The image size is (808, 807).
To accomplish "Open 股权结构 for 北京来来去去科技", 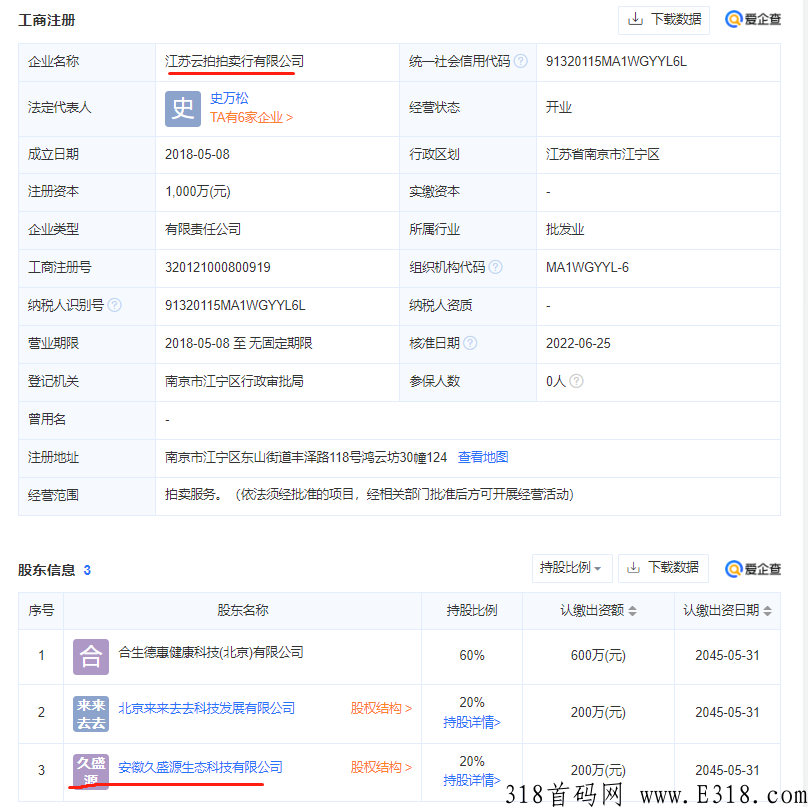I will coord(381,708).
